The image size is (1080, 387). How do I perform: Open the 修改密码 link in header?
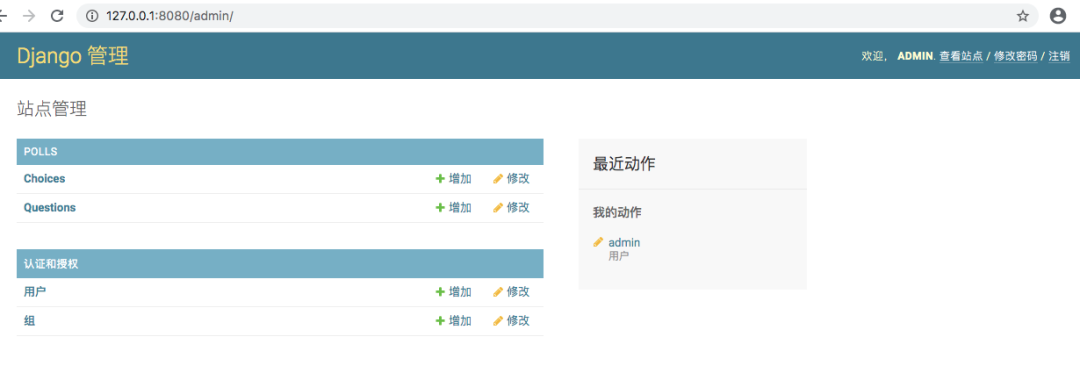pos(1015,56)
